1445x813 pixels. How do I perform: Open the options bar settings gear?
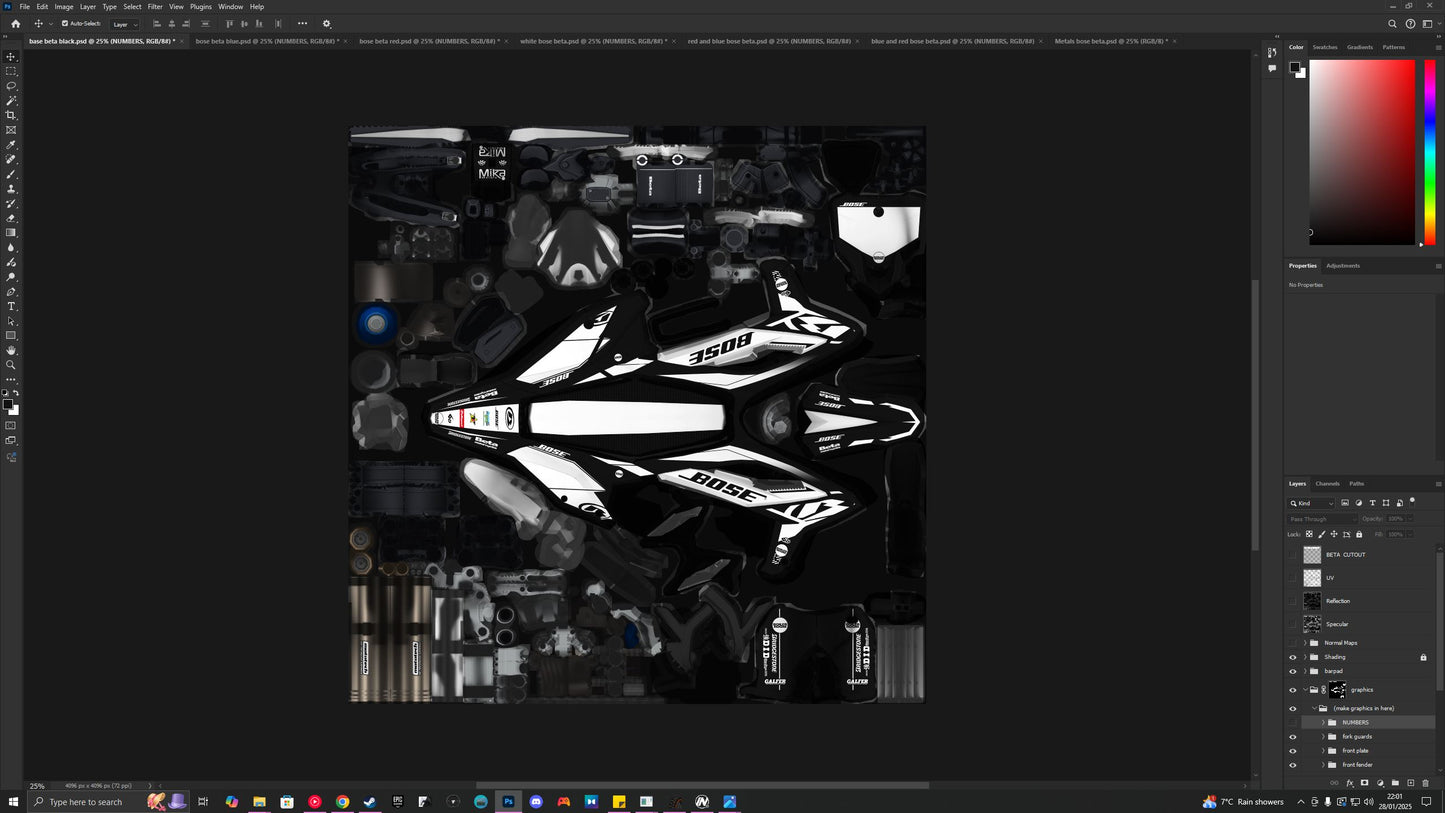pos(326,24)
